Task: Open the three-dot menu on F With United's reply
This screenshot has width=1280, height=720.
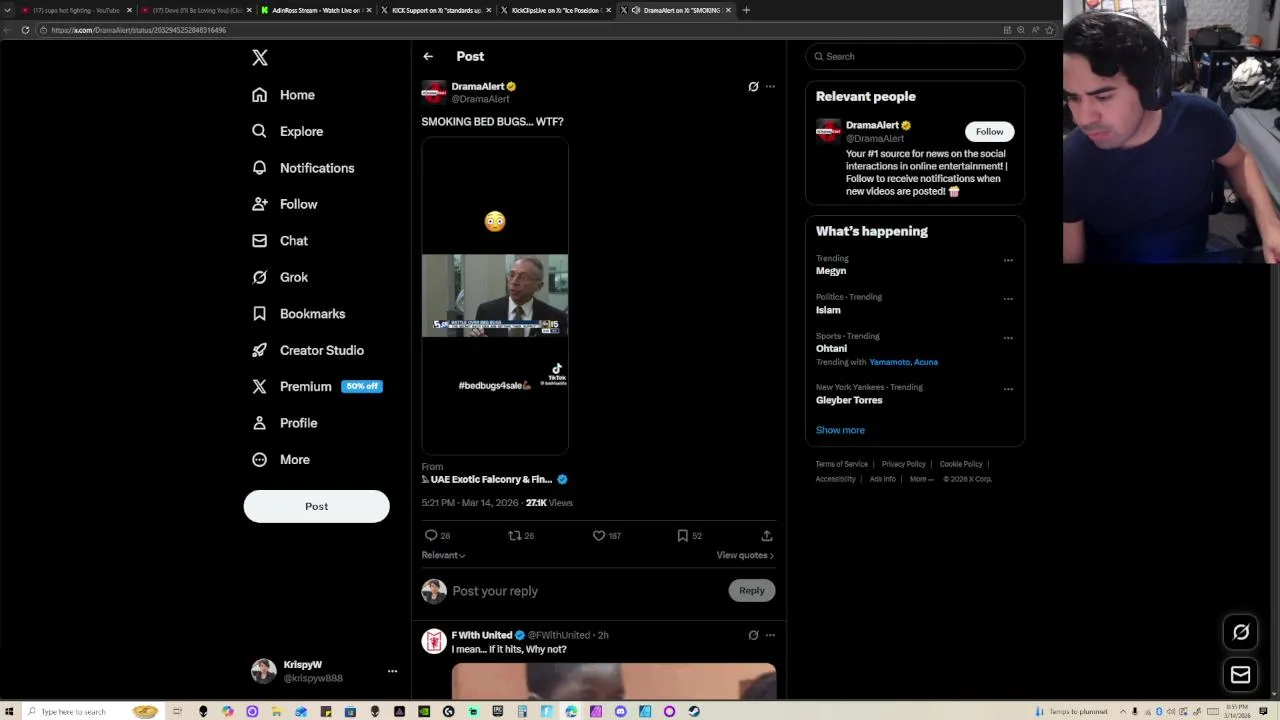Action: pyautogui.click(x=770, y=635)
